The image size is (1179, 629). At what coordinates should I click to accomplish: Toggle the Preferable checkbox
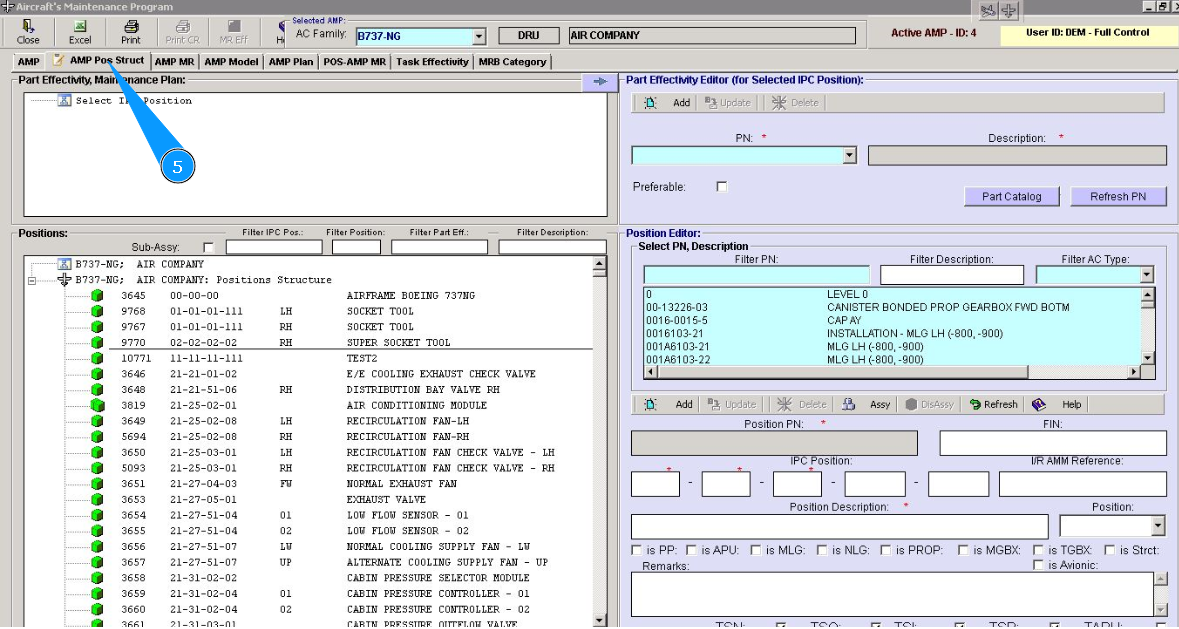(722, 187)
